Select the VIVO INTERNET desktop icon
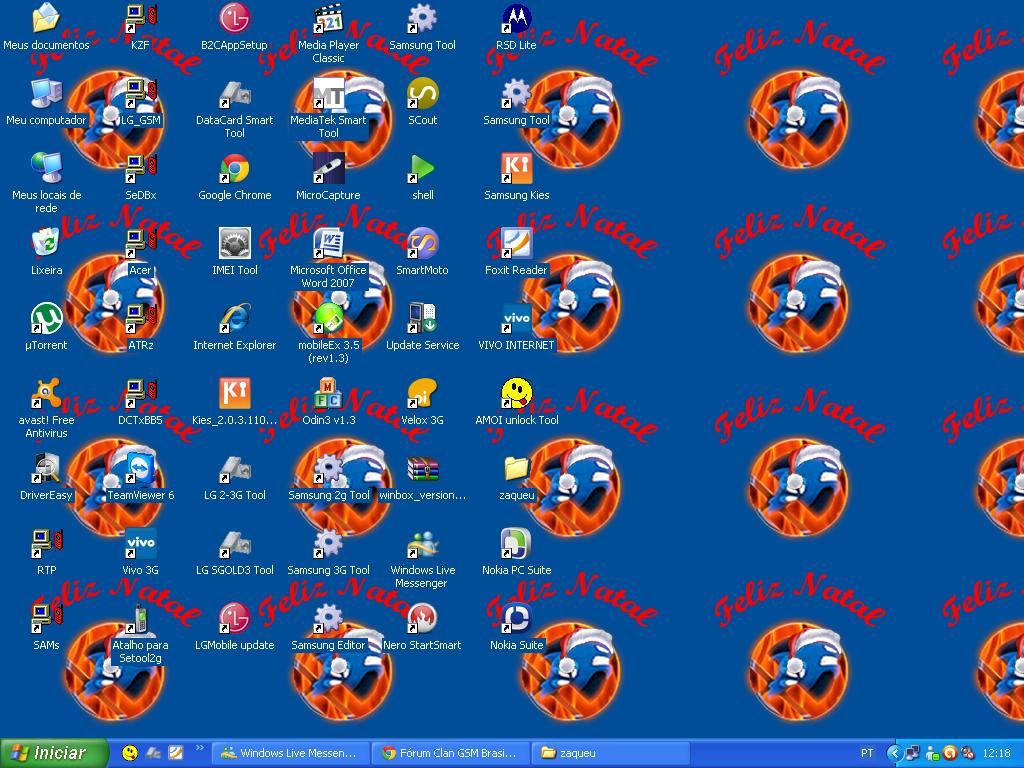Image resolution: width=1024 pixels, height=768 pixels. coord(517,319)
